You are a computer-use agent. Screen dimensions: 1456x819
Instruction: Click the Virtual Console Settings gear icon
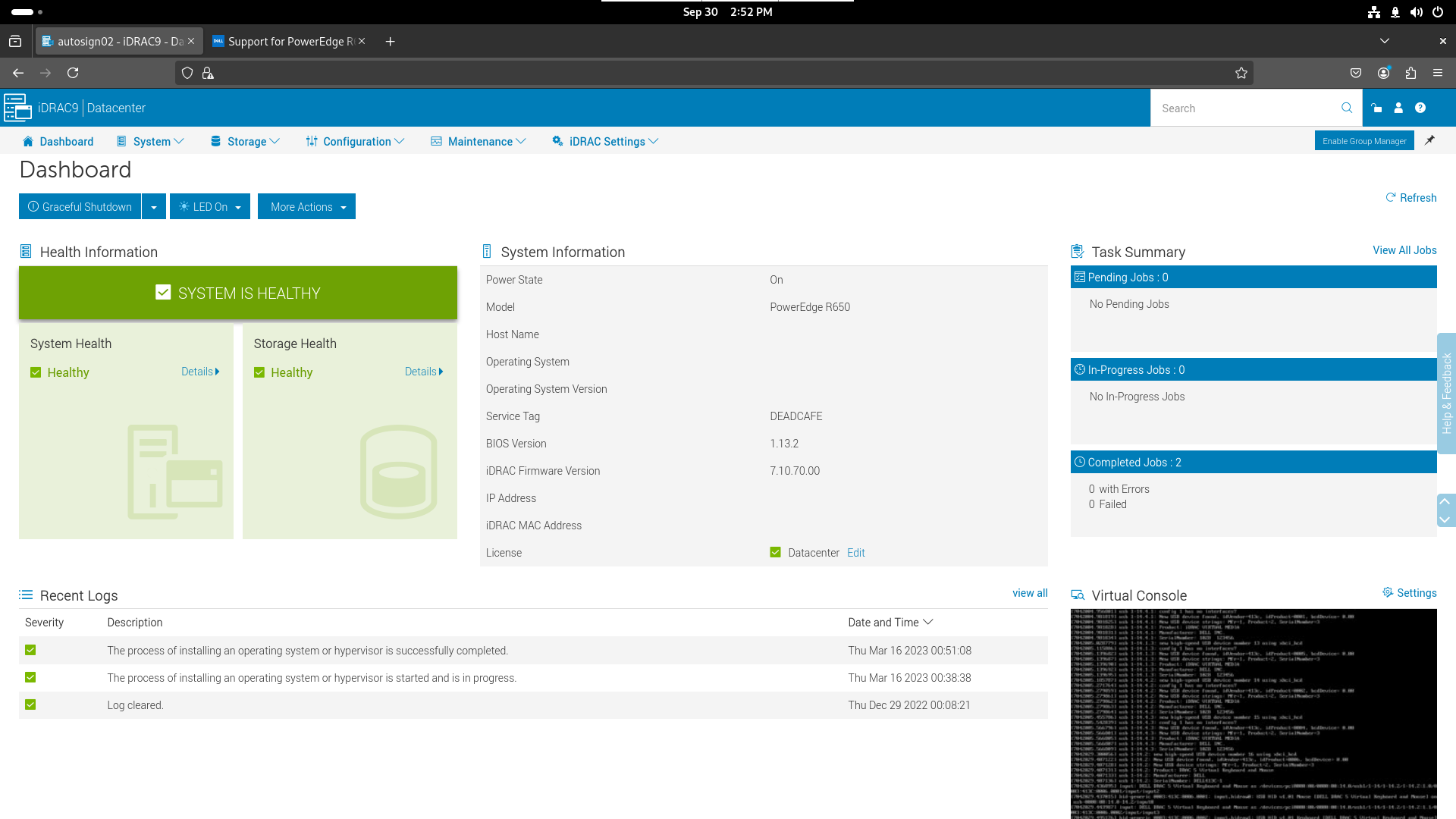coord(1388,593)
